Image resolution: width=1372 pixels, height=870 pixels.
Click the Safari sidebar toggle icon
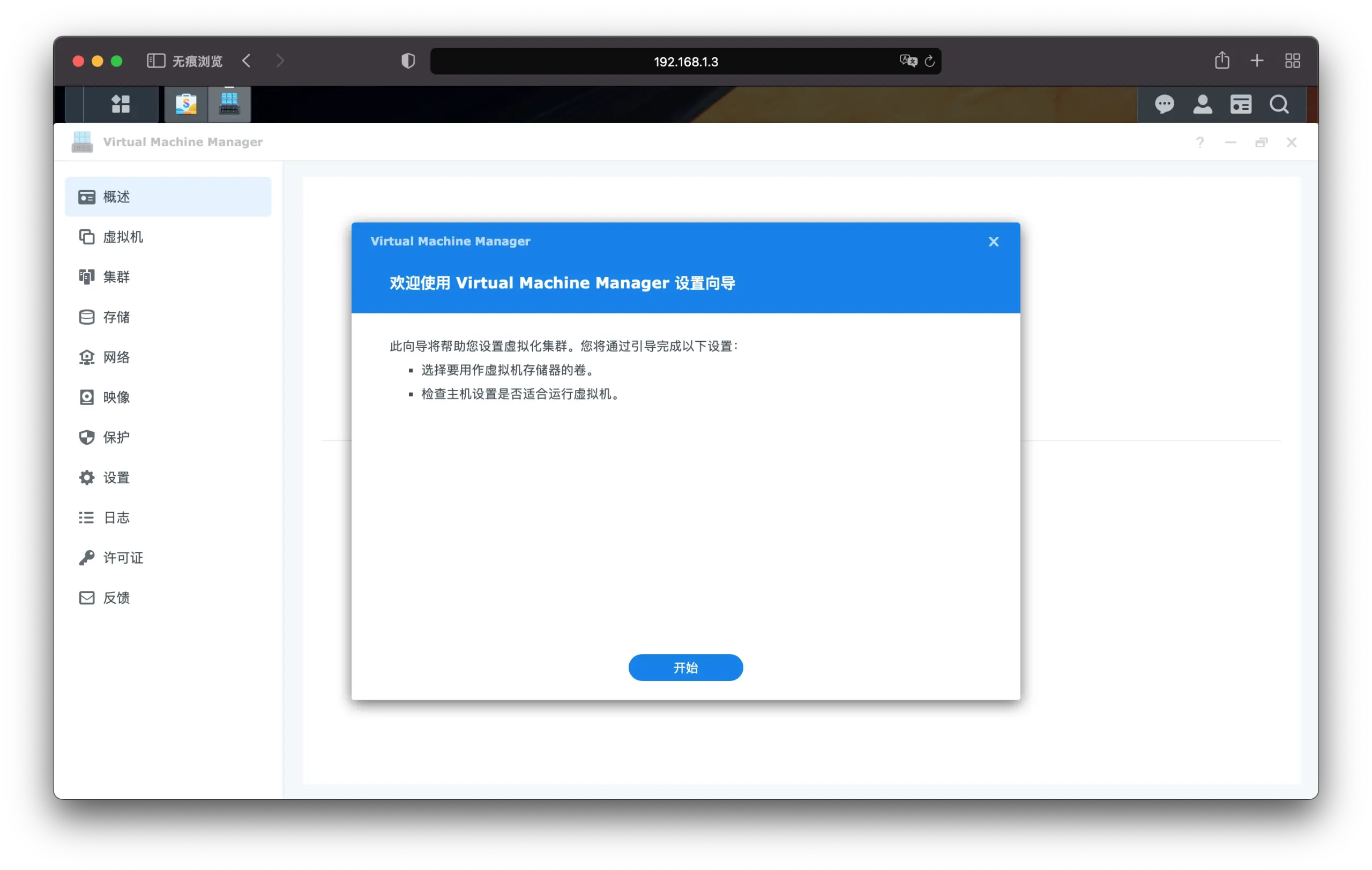point(155,61)
